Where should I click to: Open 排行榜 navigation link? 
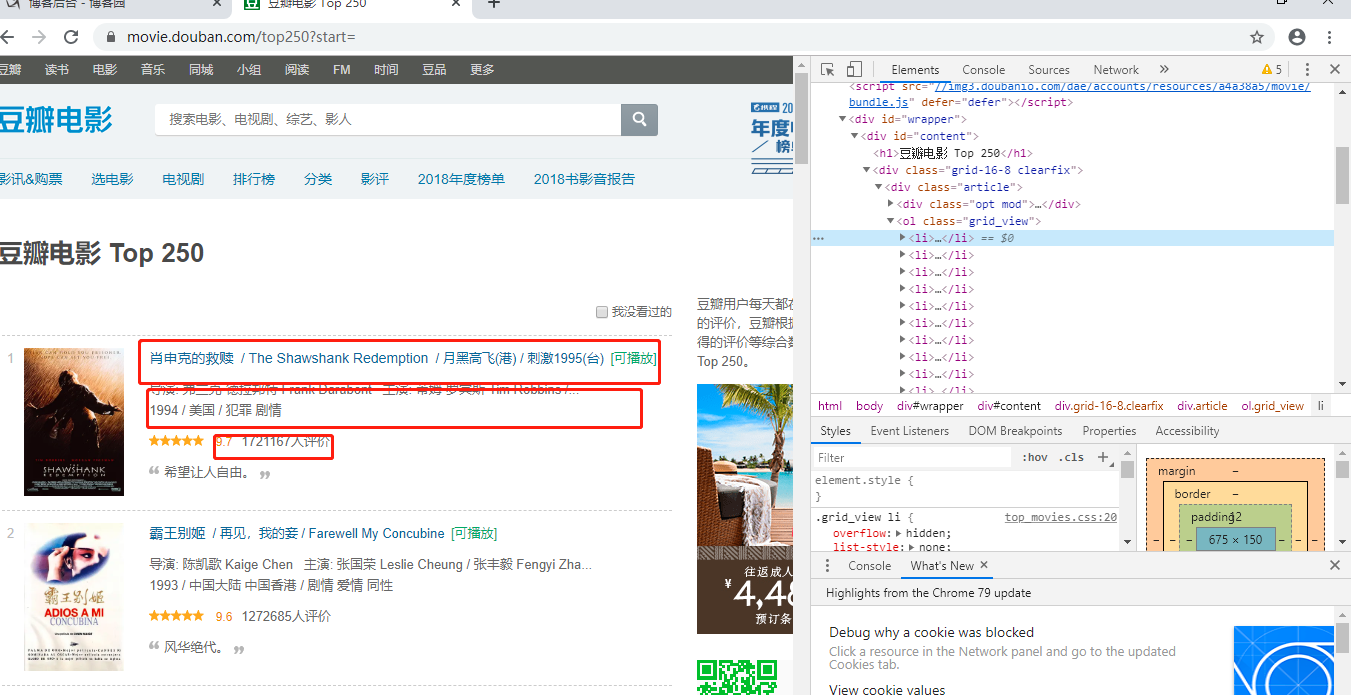click(254, 179)
